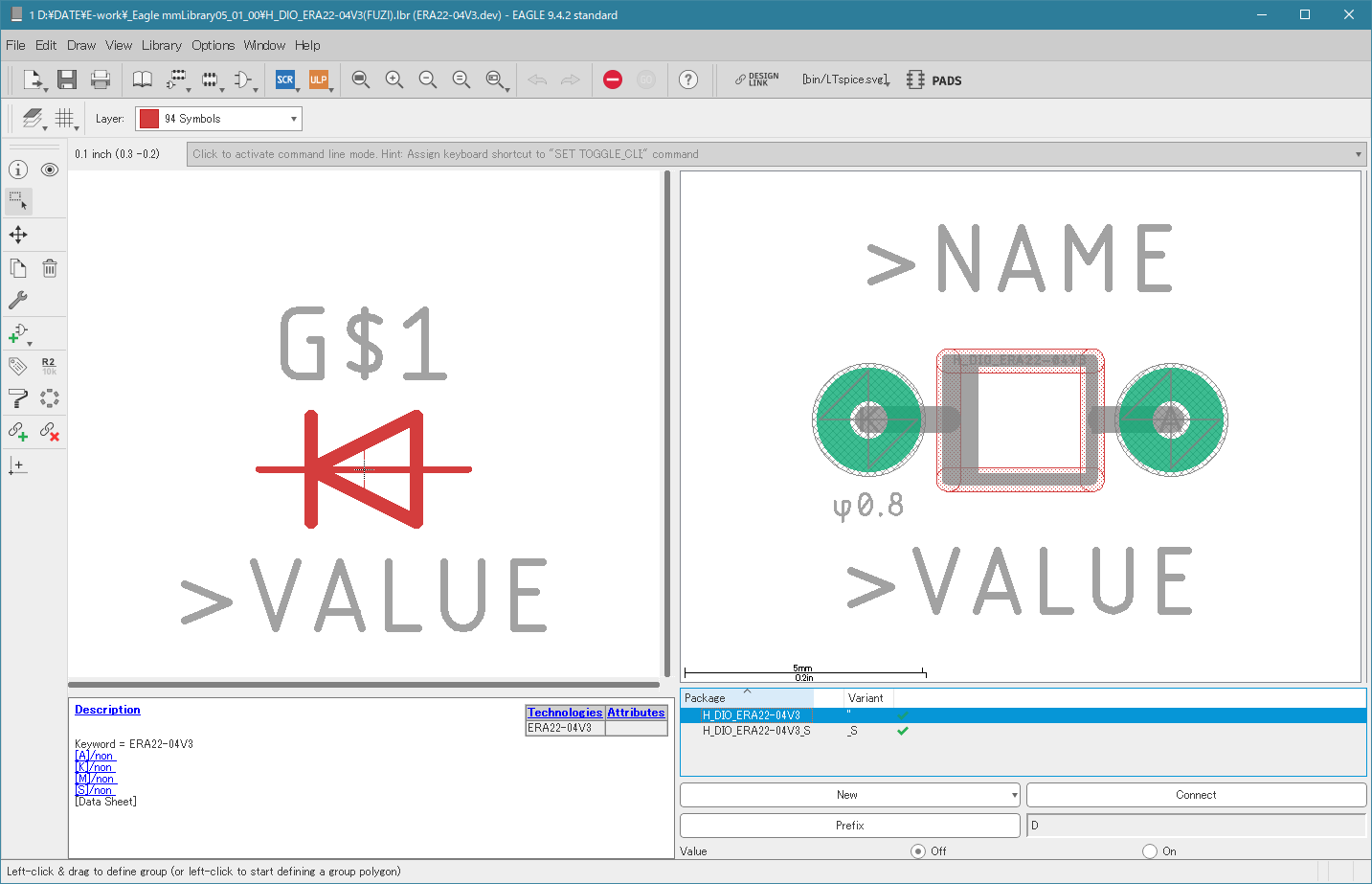Set Value radio button to Off

[x=918, y=851]
